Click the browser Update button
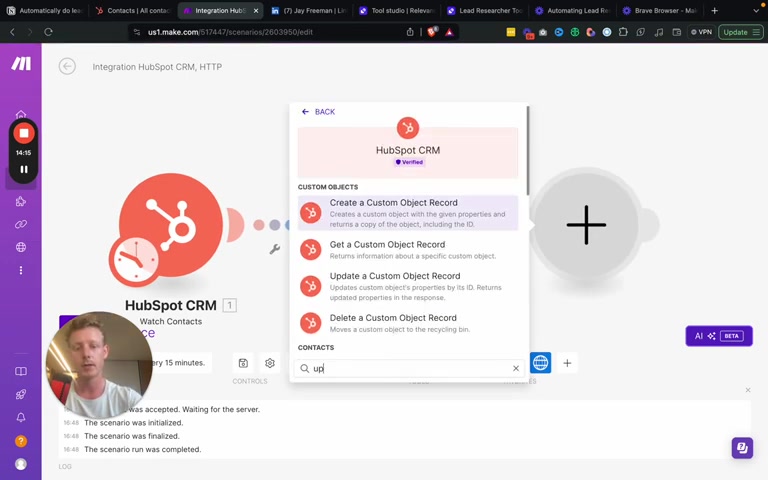Viewport: 768px width, 480px height. click(x=741, y=32)
